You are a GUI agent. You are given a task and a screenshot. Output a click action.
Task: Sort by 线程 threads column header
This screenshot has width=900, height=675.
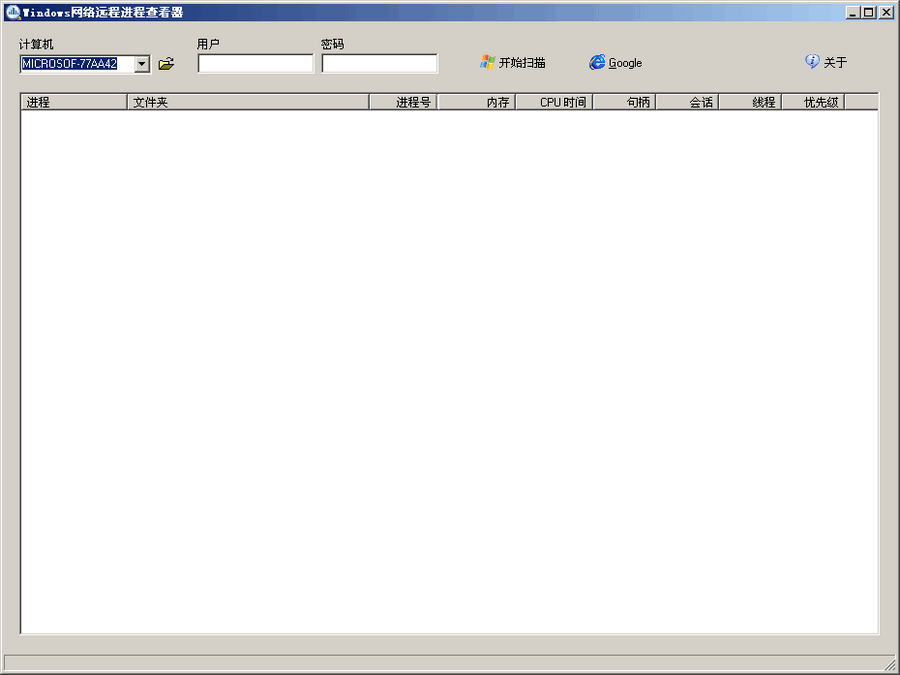750,102
